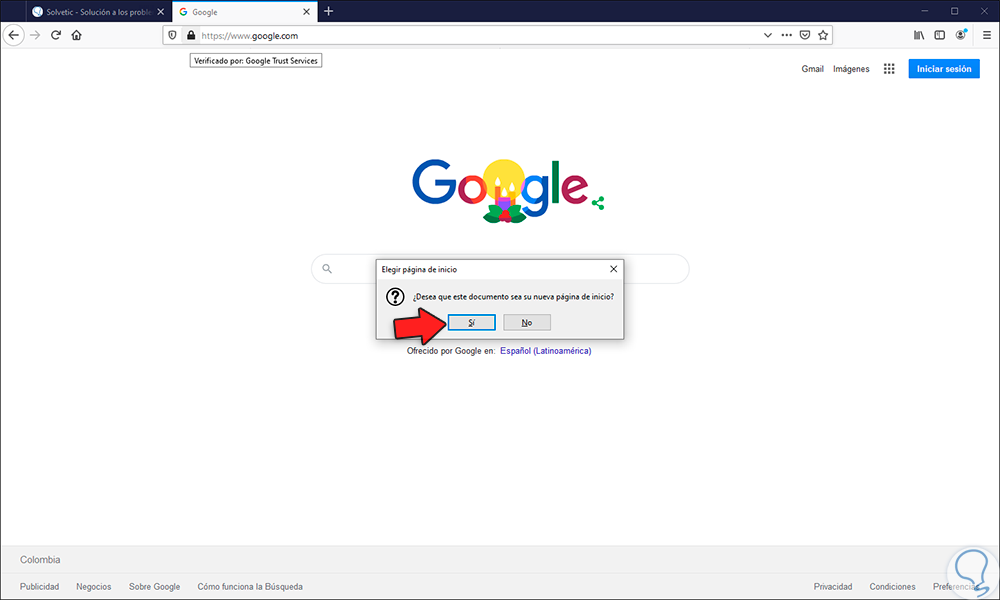The image size is (1000, 600).
Task: Click the Iniciar sesión button
Action: click(944, 69)
